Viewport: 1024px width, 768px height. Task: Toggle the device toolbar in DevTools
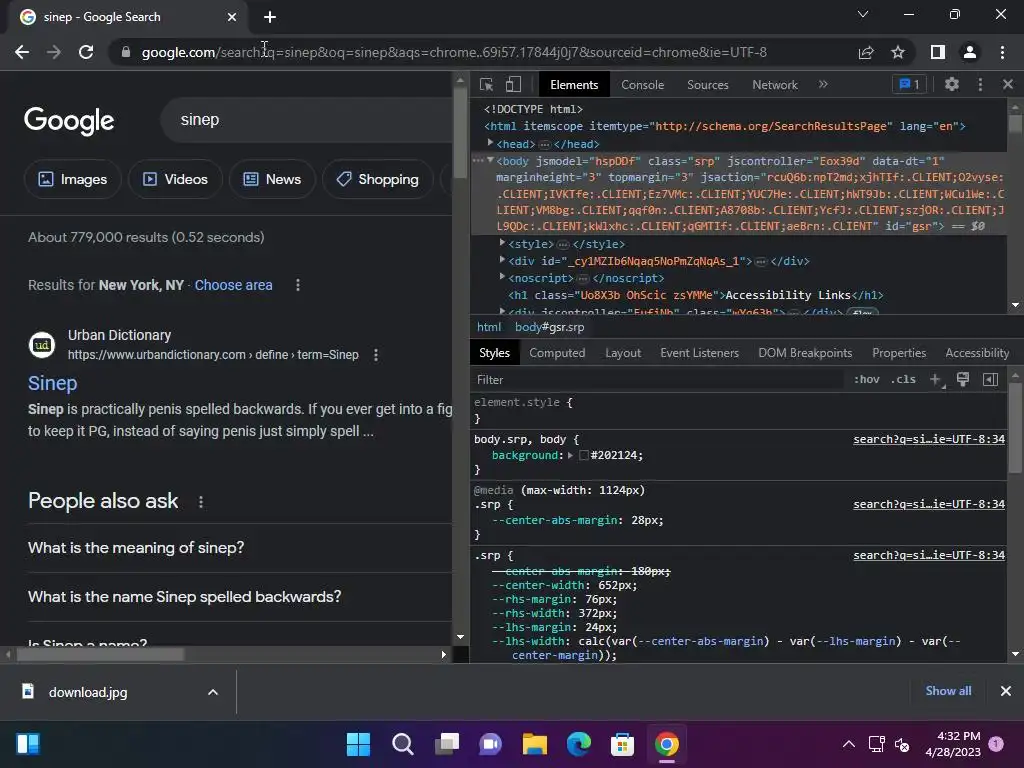pos(513,84)
